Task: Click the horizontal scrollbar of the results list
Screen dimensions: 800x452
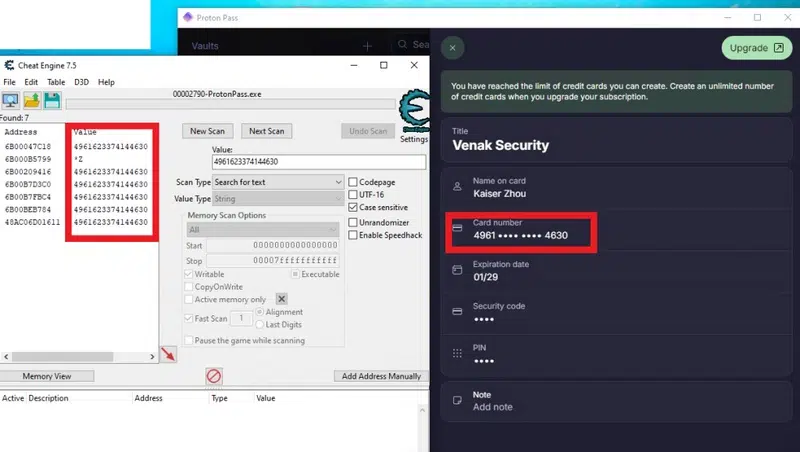Action: [62, 357]
